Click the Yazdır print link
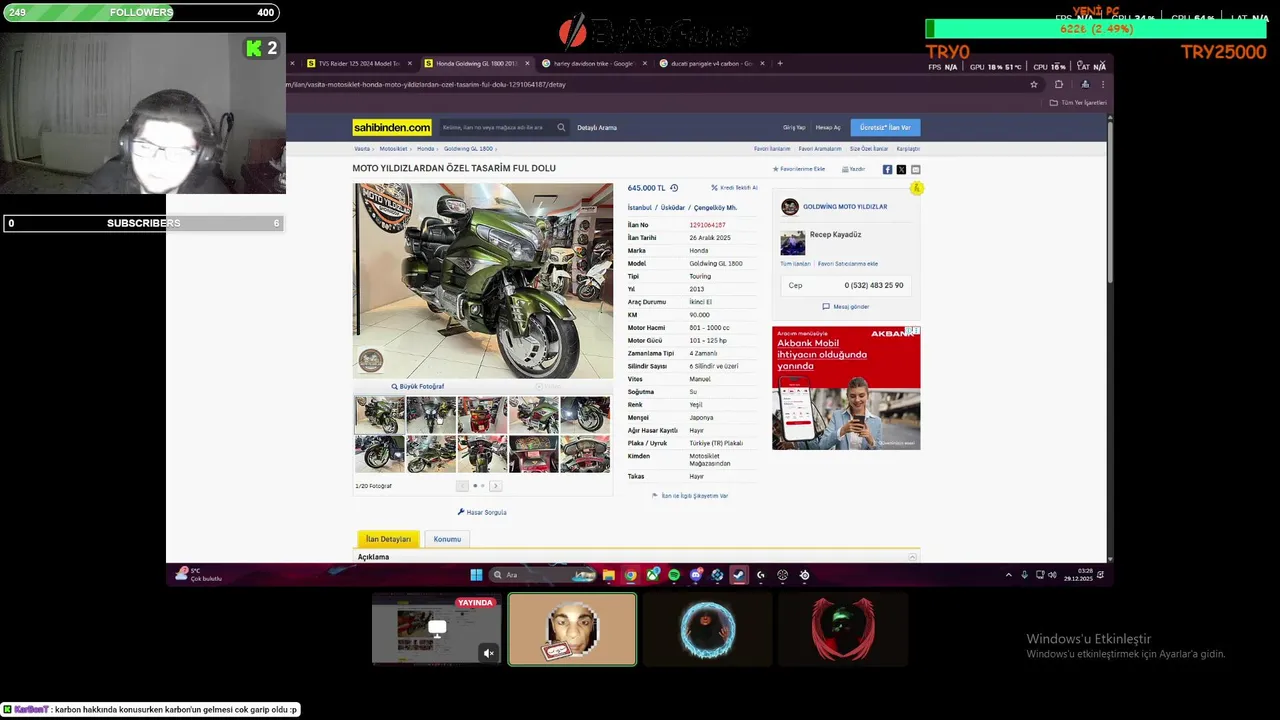 coord(854,169)
